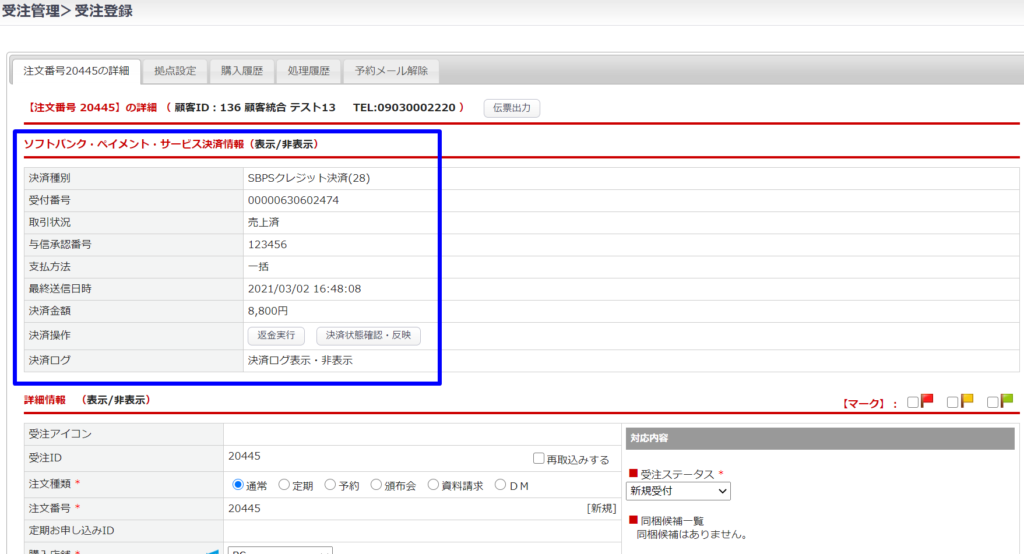
Task: Check the green flag mark checkbox
Action: pos(993,402)
